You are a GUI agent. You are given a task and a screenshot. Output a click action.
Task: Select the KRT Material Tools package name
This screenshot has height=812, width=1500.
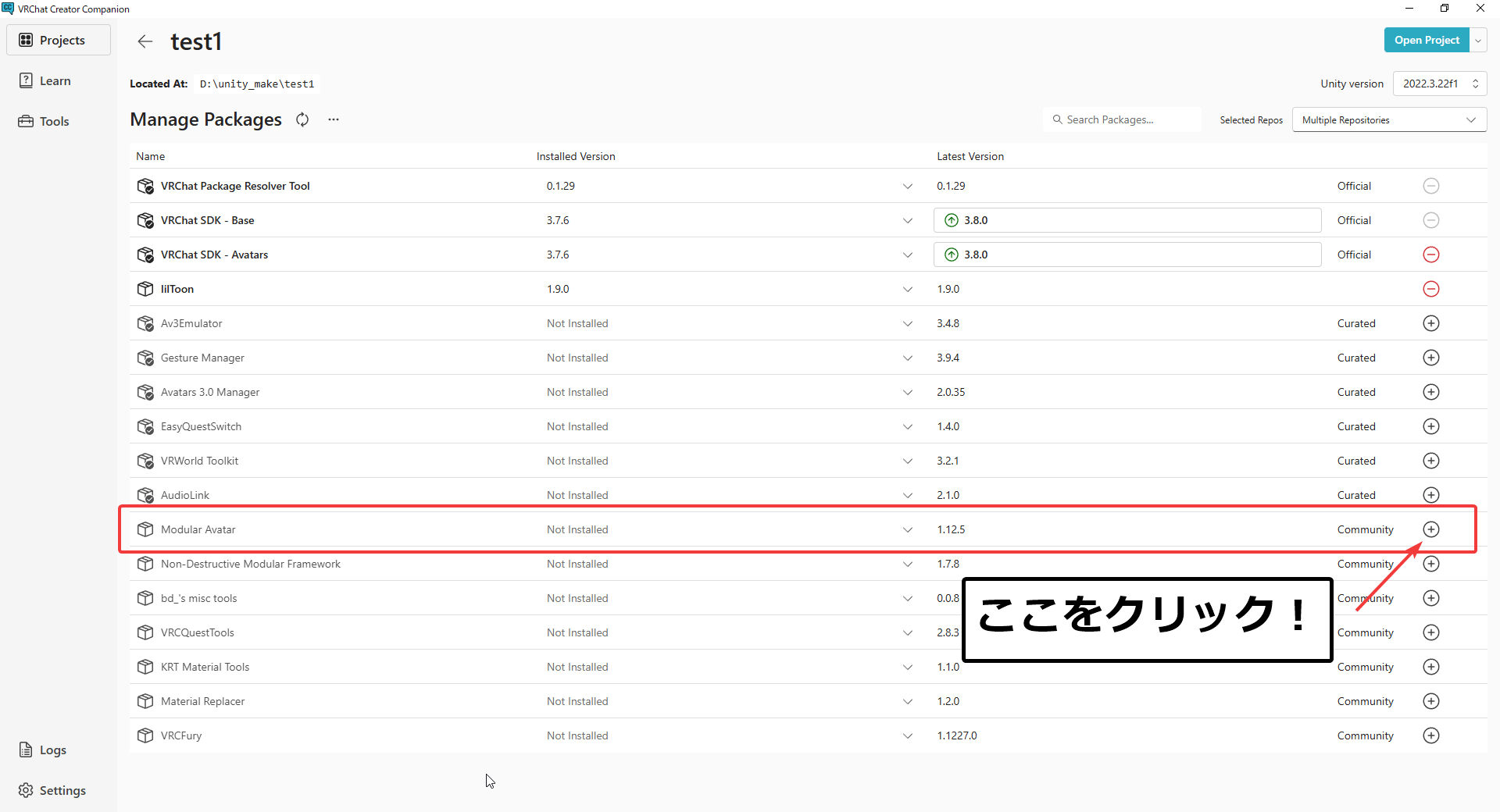(x=205, y=667)
